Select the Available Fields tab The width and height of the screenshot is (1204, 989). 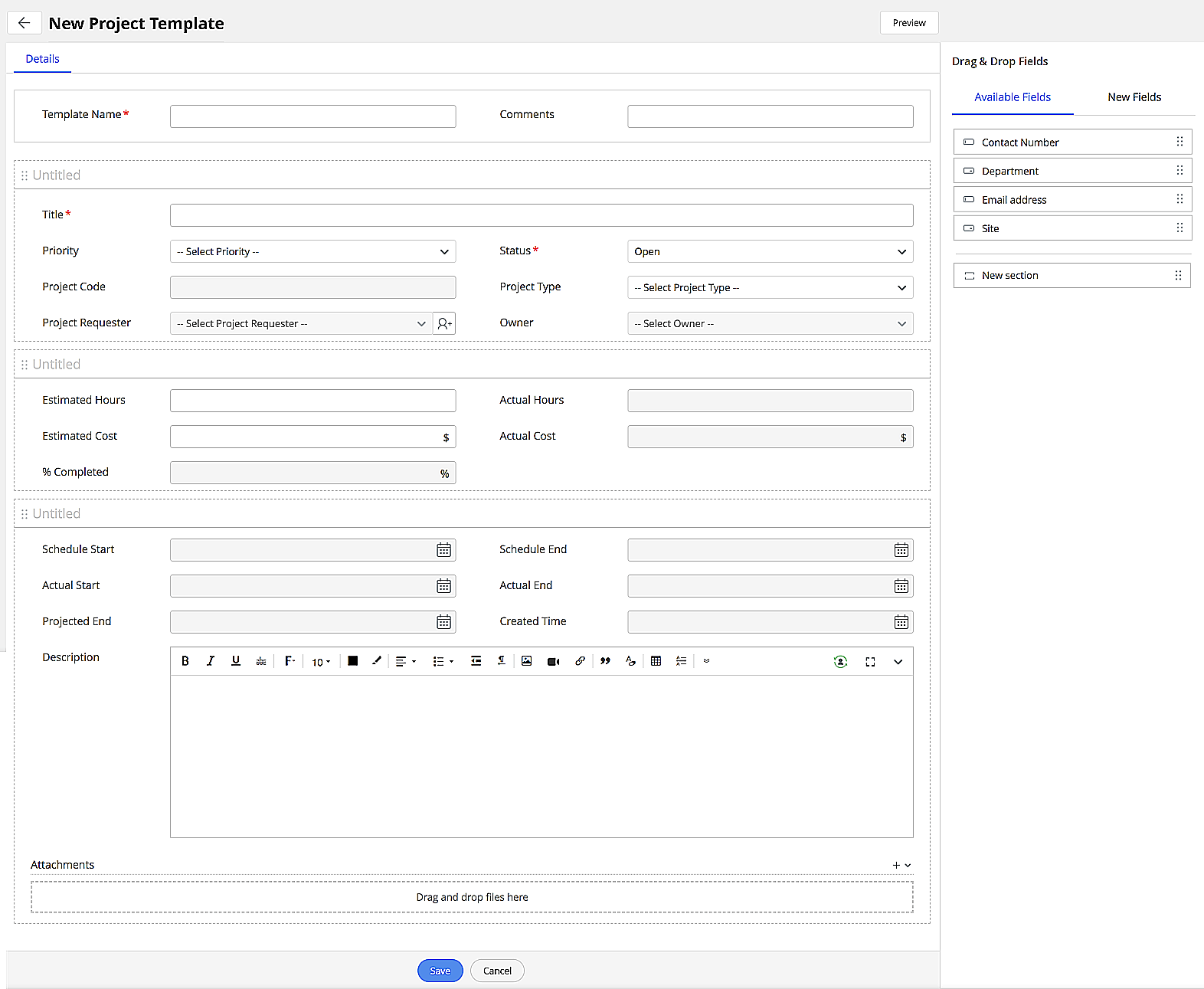pos(1012,97)
